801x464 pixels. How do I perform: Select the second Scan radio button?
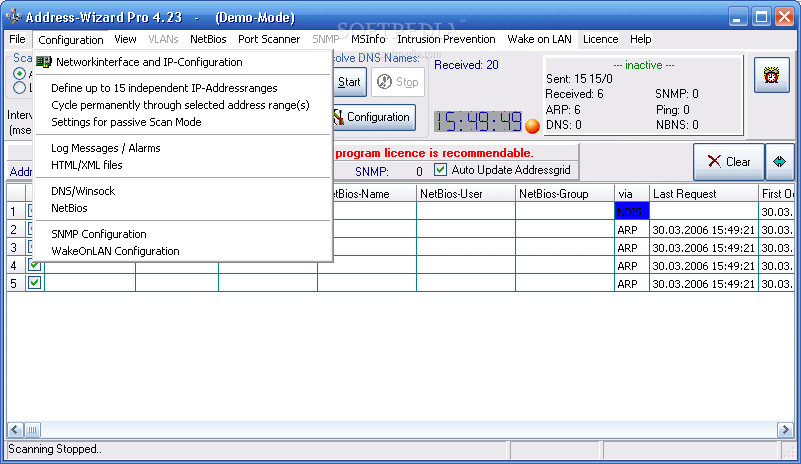click(19, 88)
